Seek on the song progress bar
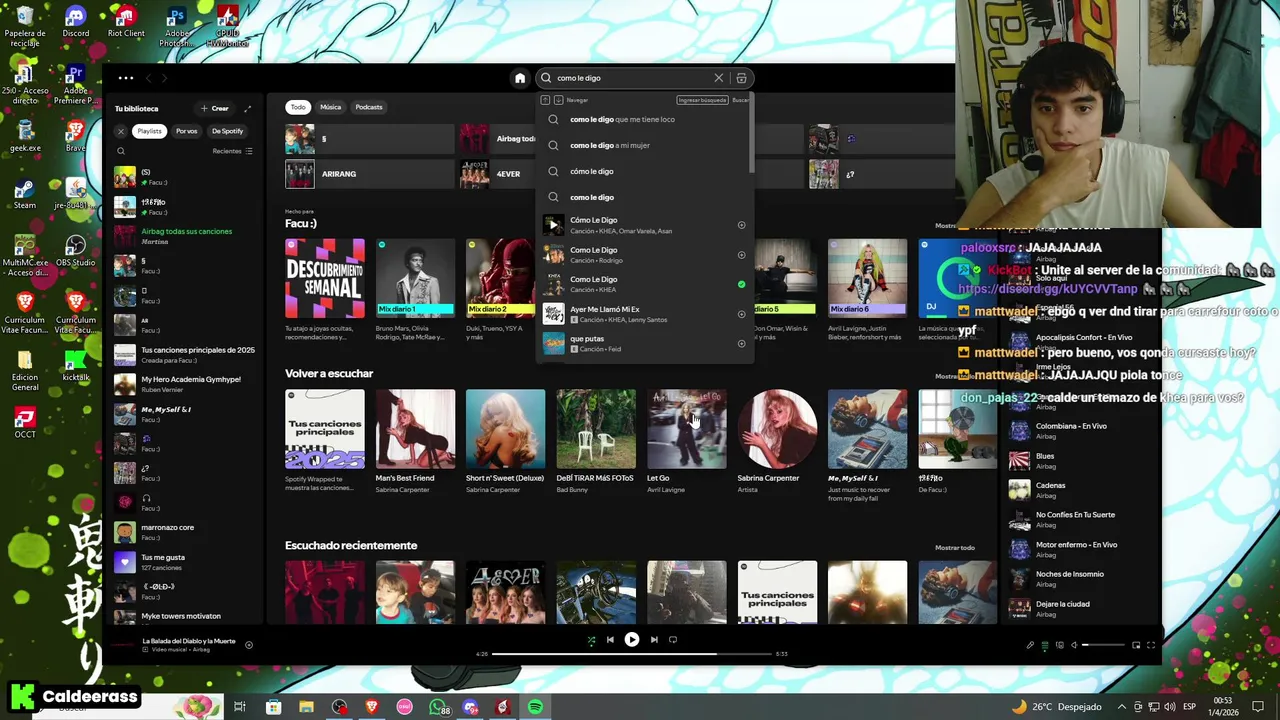The height and width of the screenshot is (720, 1280). coord(632,654)
